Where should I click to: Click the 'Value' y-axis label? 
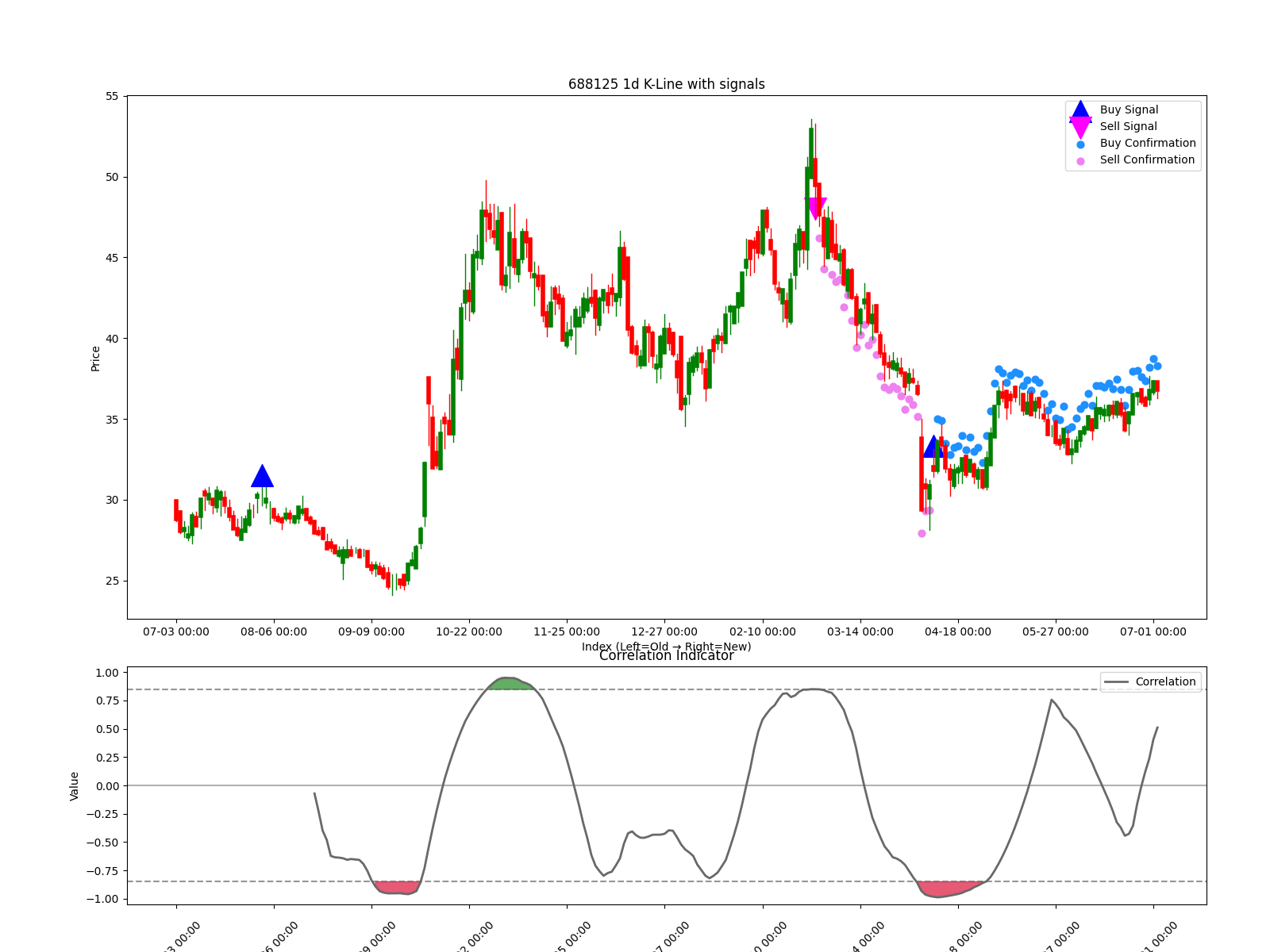75,786
